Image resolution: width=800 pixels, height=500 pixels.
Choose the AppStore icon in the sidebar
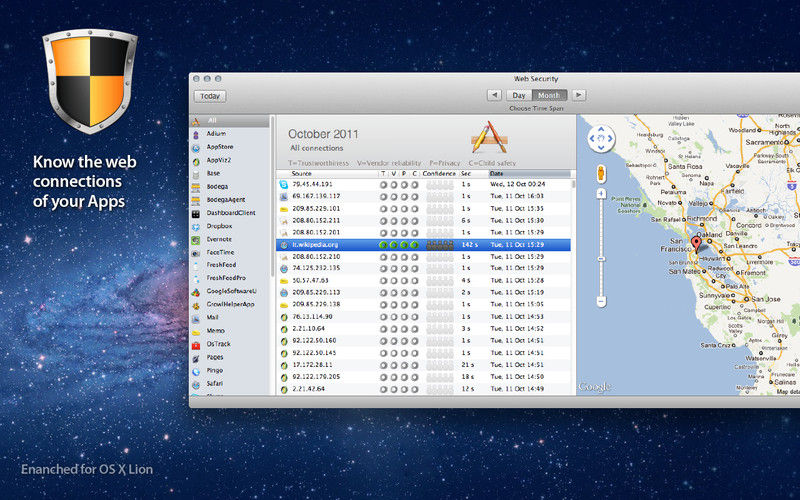(x=196, y=148)
